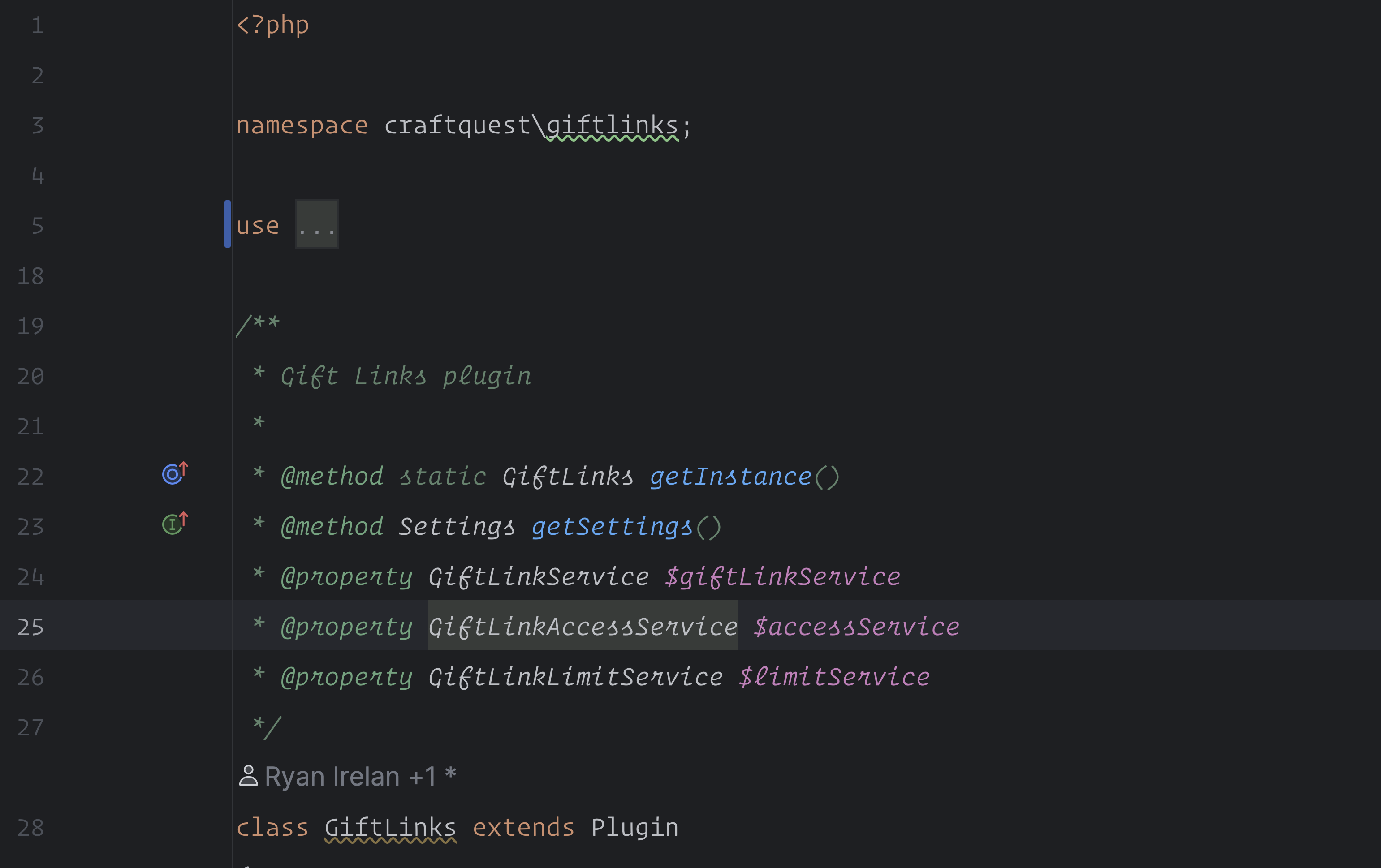Click the Plugin parent class name on line 28
This screenshot has width=1381, height=868.
[x=634, y=825]
